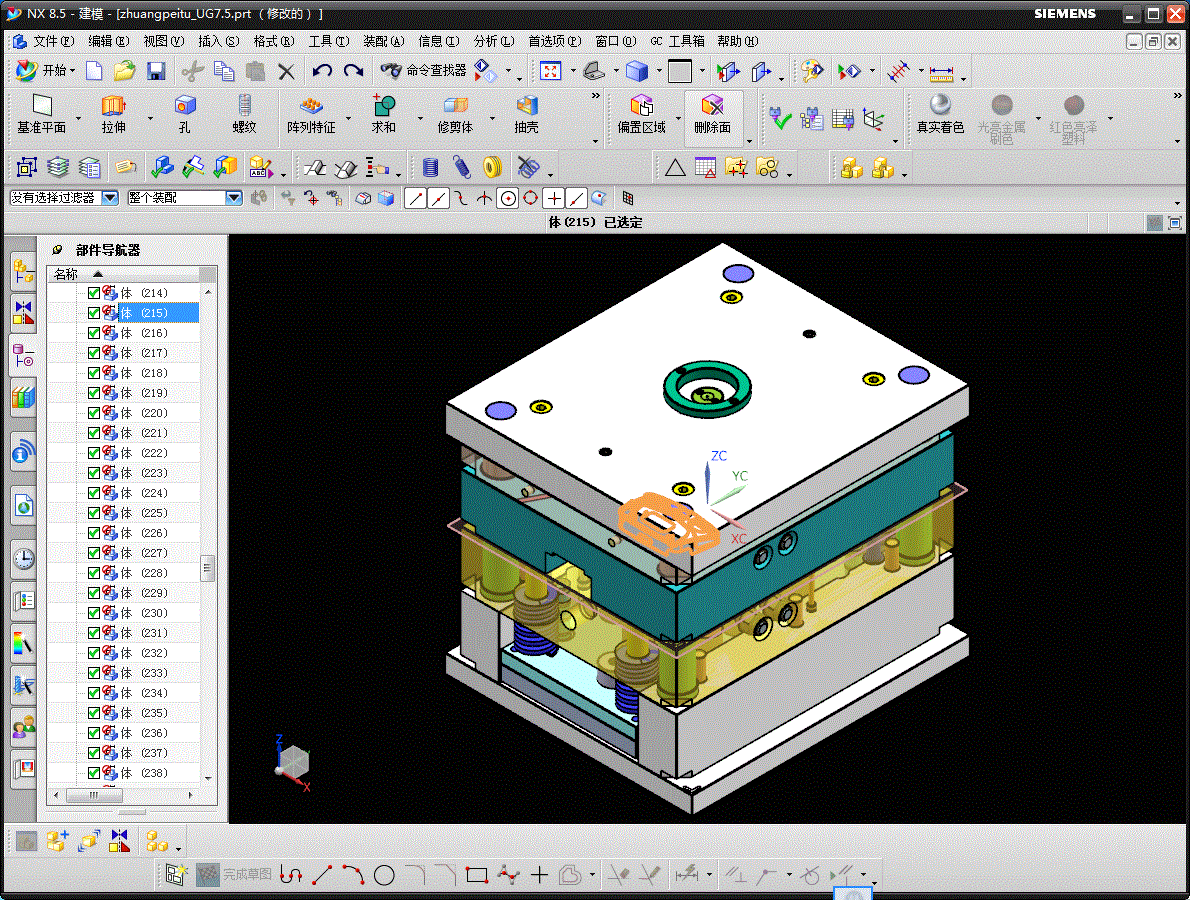Toggle the 体 (230) checkbox
The image size is (1190, 900).
(x=94, y=612)
